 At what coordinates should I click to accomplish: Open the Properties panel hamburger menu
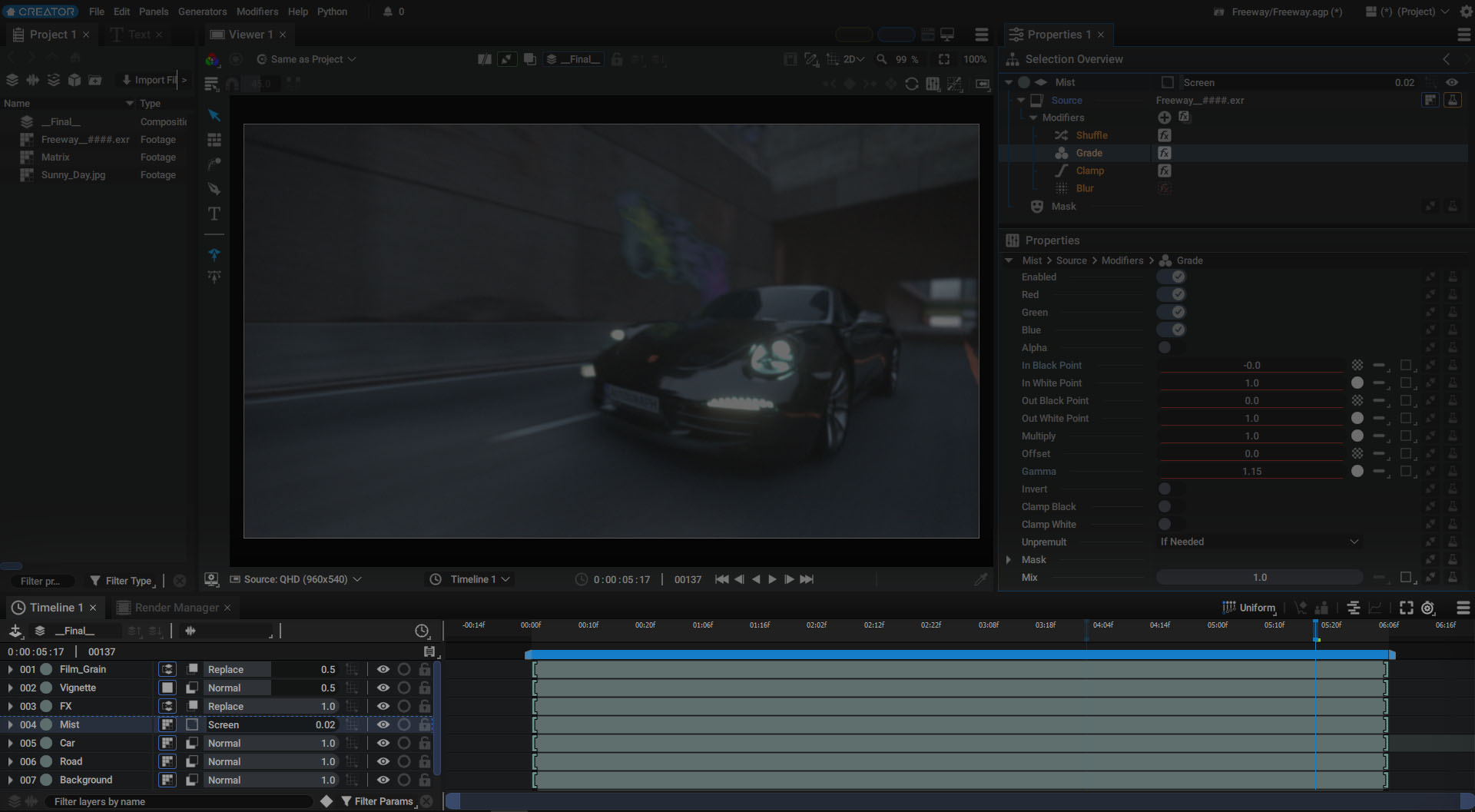pyautogui.click(x=1463, y=35)
